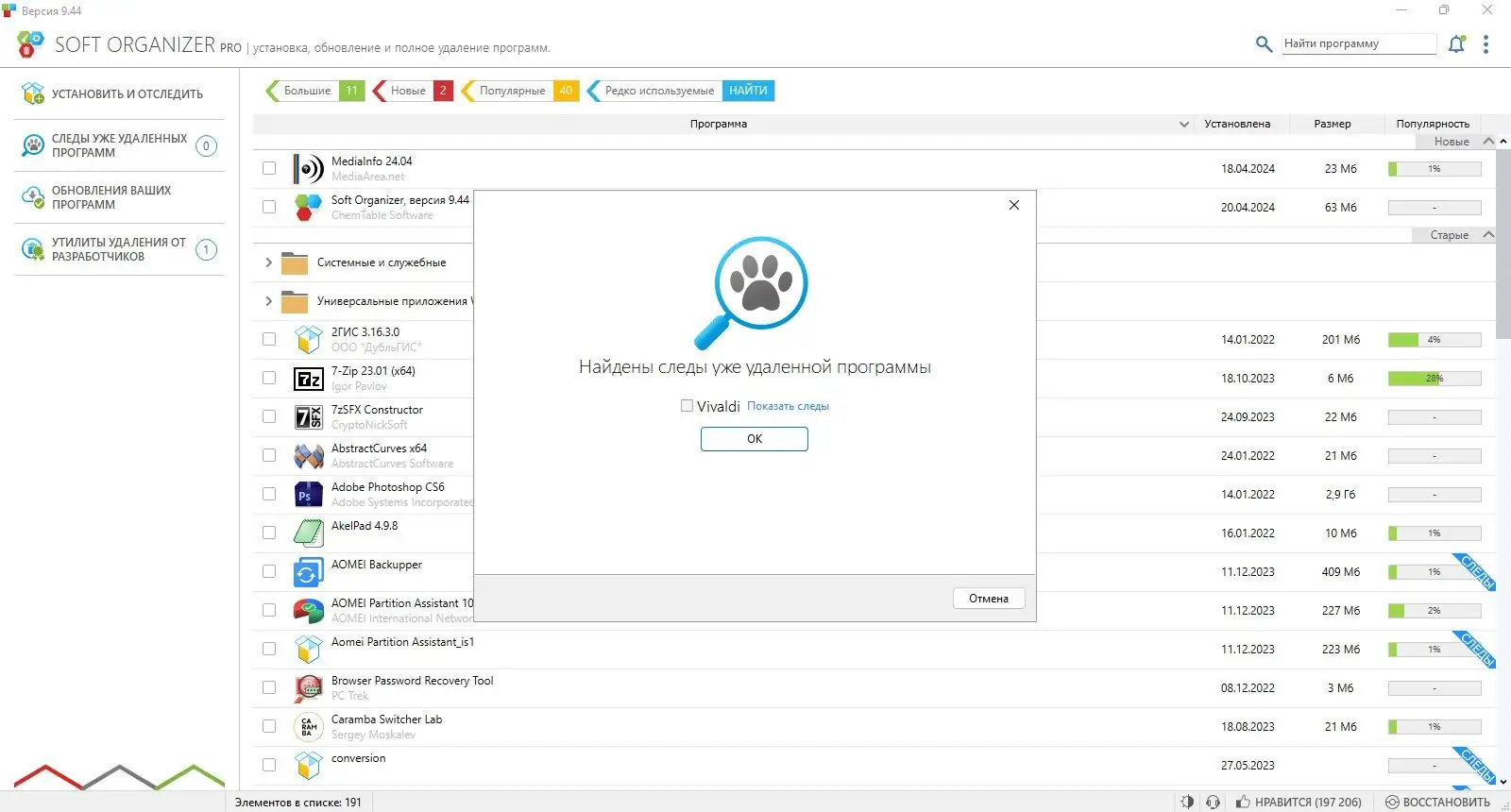Click the ВОССТАНОВИТЬ button
Image resolution: width=1511 pixels, height=812 pixels.
point(1437,802)
